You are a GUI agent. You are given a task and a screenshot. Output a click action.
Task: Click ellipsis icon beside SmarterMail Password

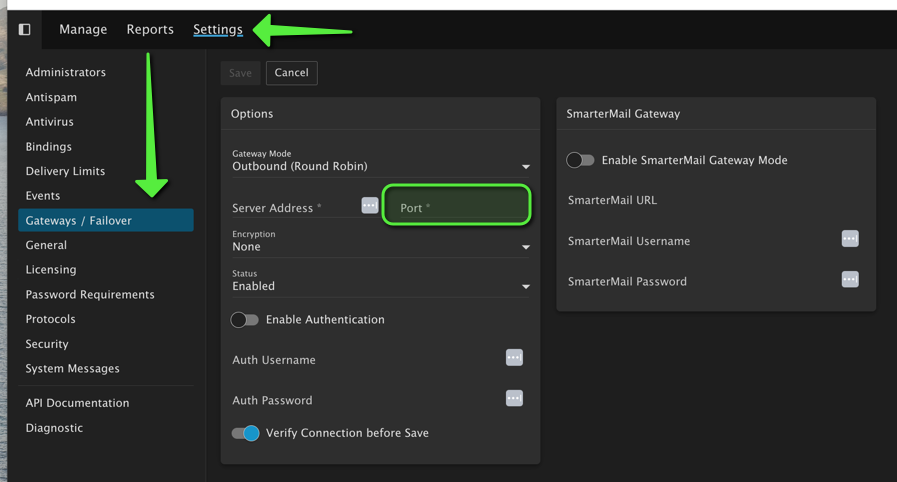click(x=849, y=280)
